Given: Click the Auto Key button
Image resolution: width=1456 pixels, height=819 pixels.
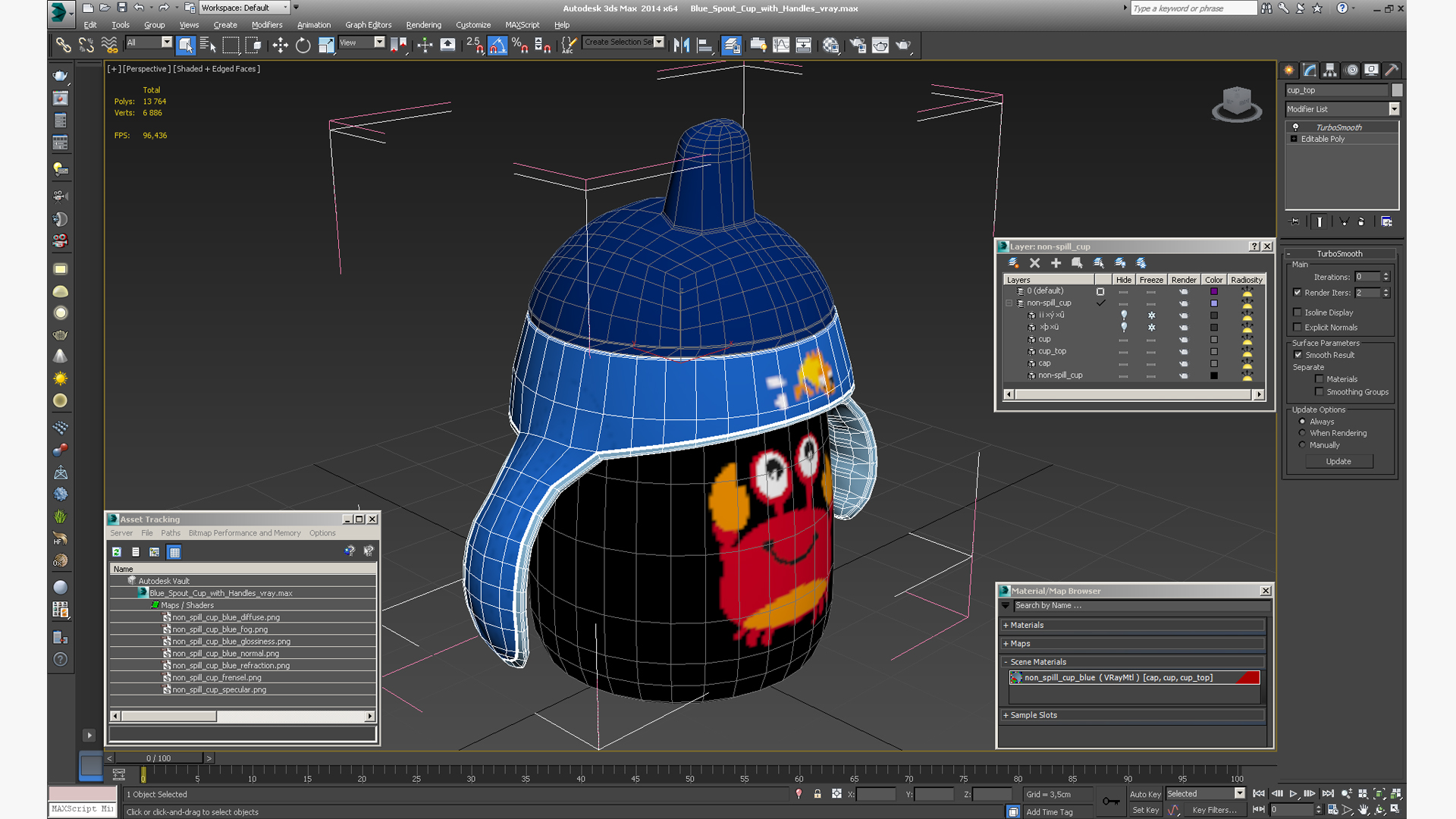Looking at the screenshot, I should (1145, 794).
